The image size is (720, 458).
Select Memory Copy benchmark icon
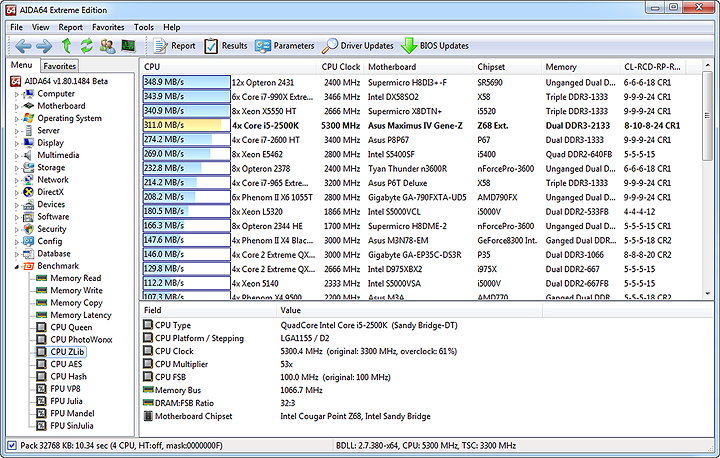click(41, 303)
